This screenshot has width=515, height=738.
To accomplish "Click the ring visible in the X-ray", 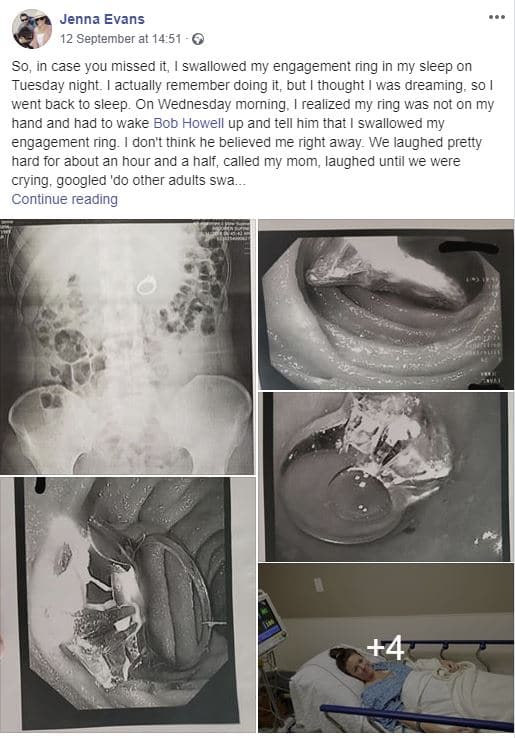I will tap(146, 286).
